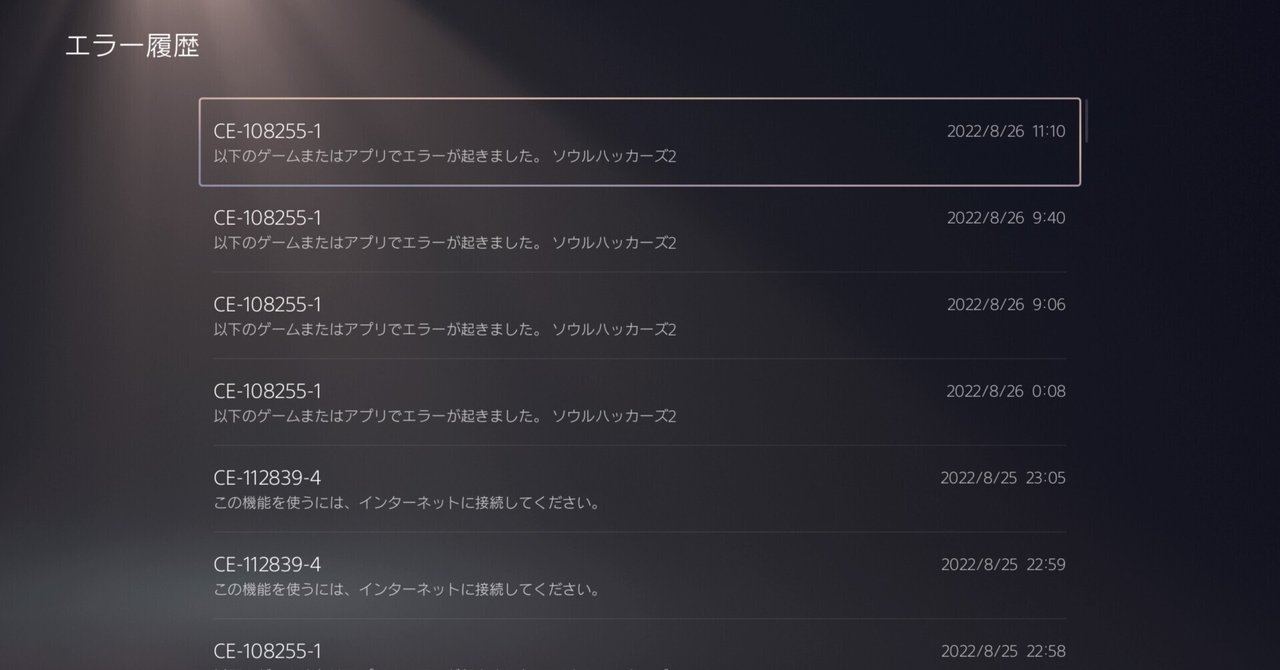Click the error list scrollbar thumb
Screen dimensions: 1280x670
(x=1087, y=120)
